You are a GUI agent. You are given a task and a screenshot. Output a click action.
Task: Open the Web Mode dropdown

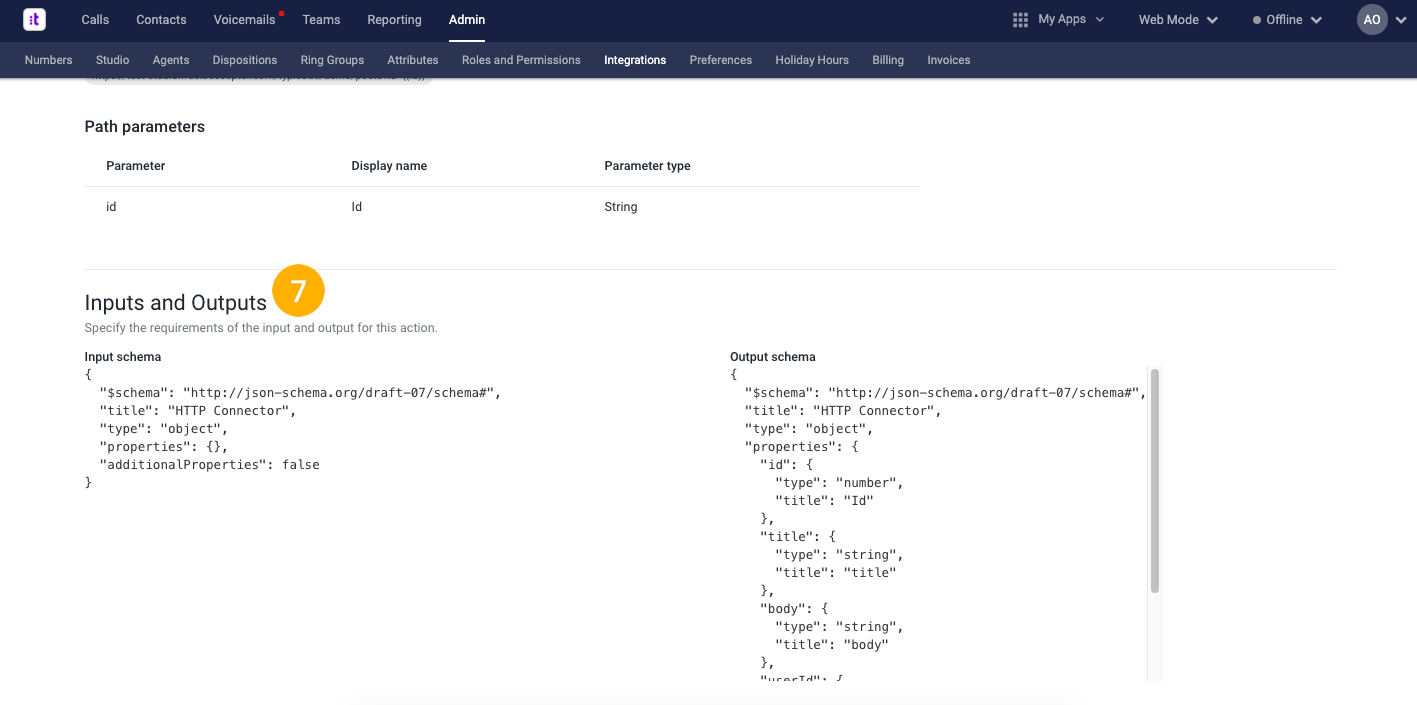[1178, 20]
